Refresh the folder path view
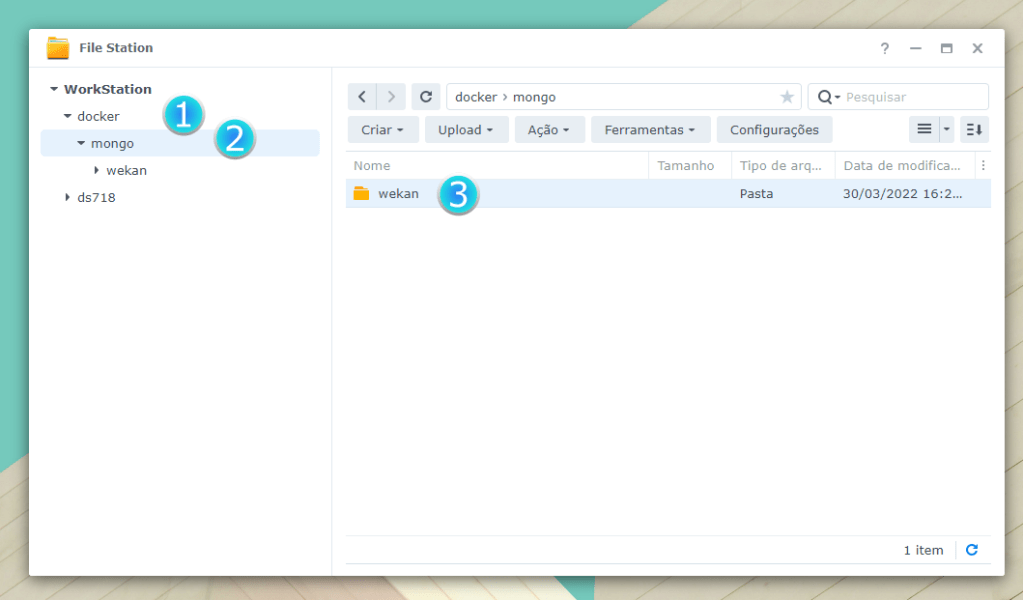 (426, 97)
